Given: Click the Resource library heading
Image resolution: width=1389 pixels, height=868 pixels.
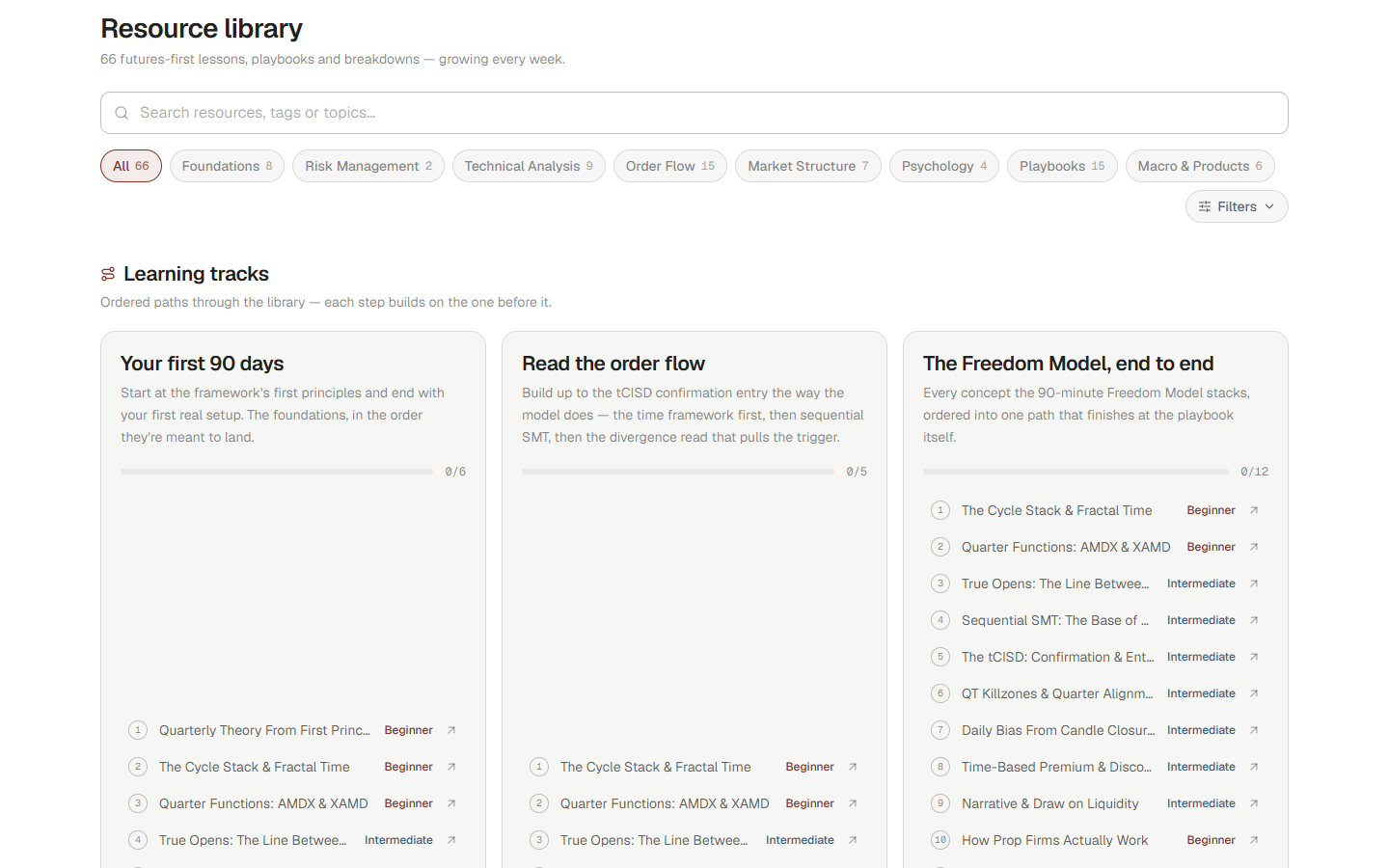Looking at the screenshot, I should click(202, 29).
